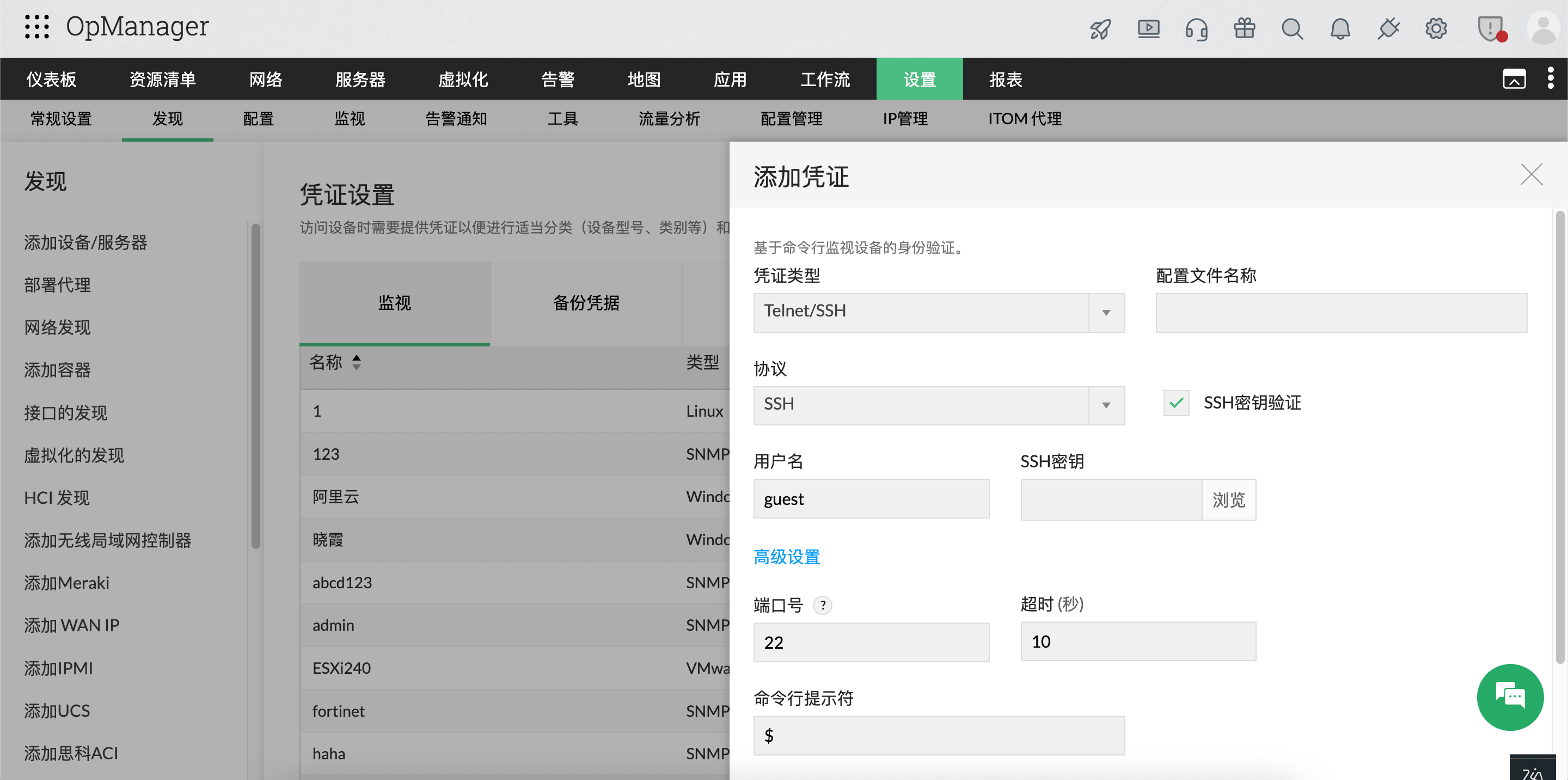Select the 备份凭据 credentials tab

(586, 303)
